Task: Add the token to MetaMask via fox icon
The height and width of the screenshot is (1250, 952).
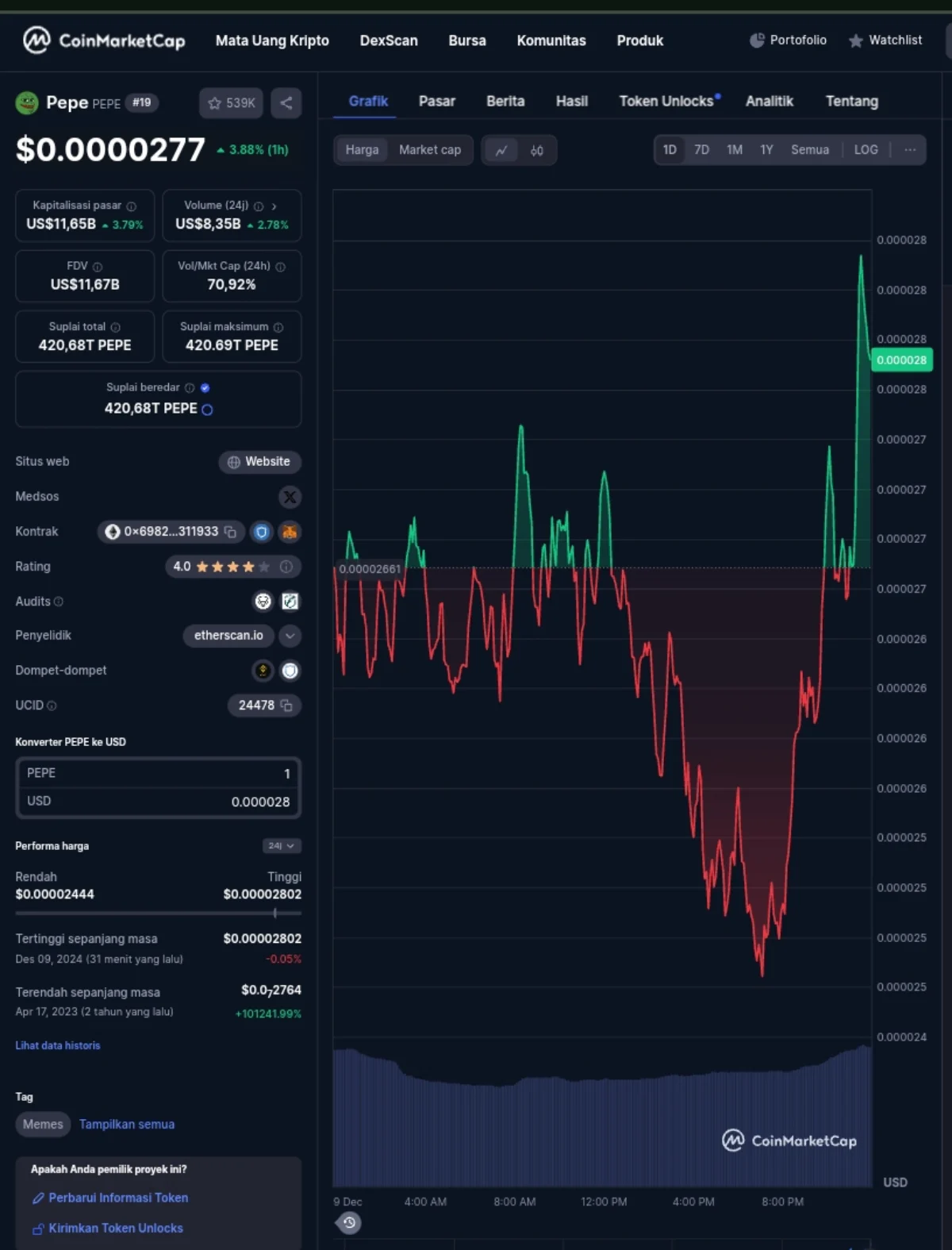Action: (x=290, y=532)
